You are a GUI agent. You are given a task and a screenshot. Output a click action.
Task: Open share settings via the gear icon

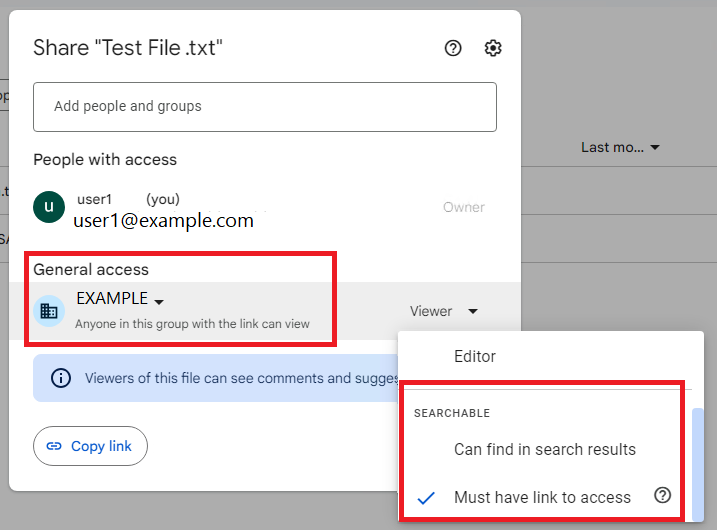[492, 48]
